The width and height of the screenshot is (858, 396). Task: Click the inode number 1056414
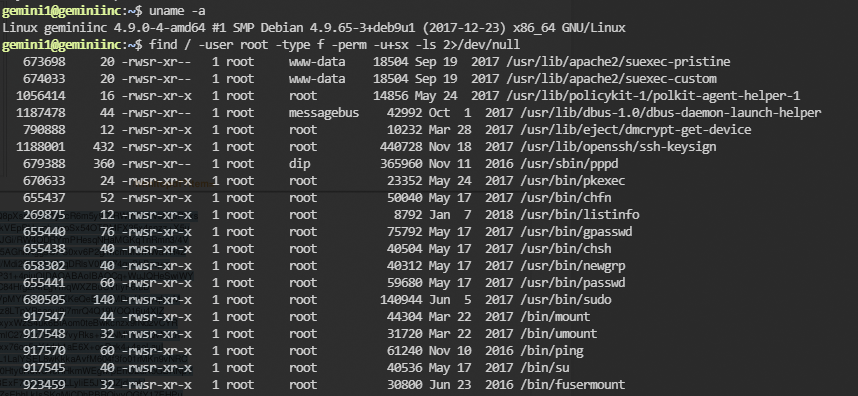40,96
